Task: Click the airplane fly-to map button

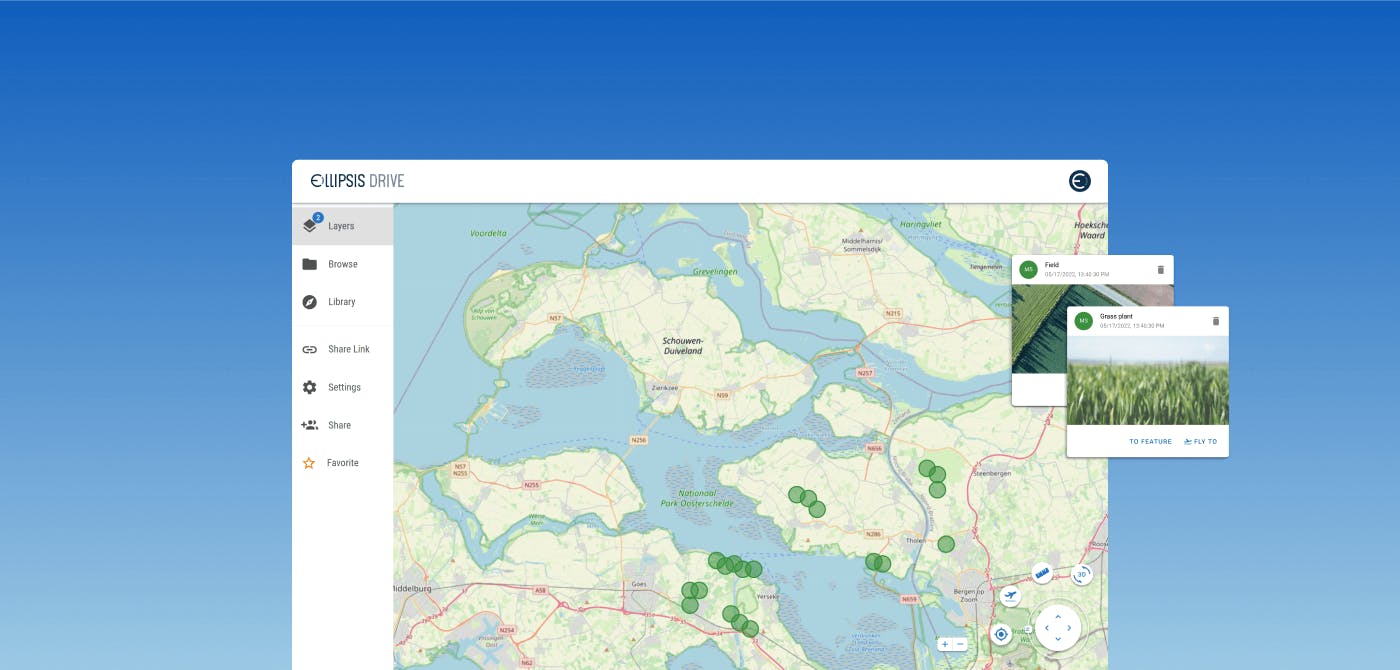Action: 1010,596
